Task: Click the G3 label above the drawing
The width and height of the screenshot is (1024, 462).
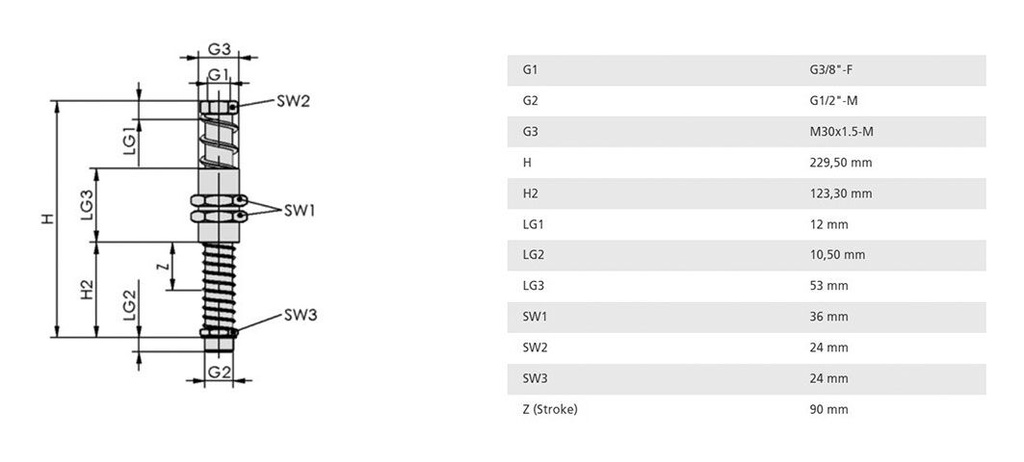Action: pos(220,48)
